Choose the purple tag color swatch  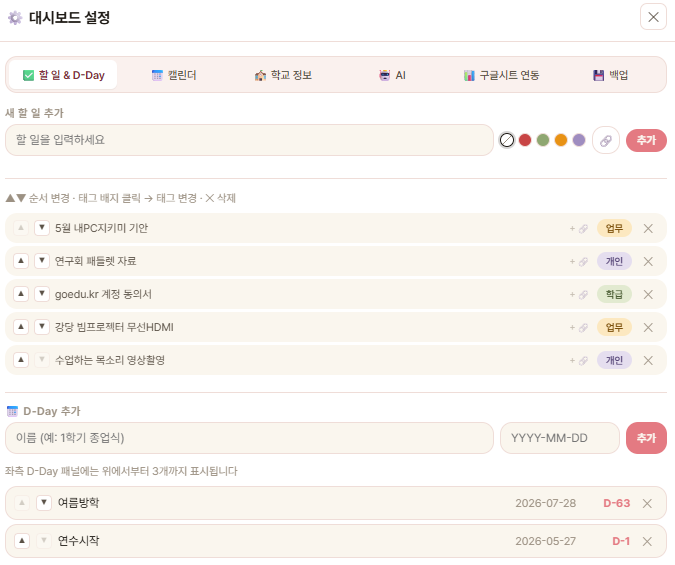click(579, 140)
